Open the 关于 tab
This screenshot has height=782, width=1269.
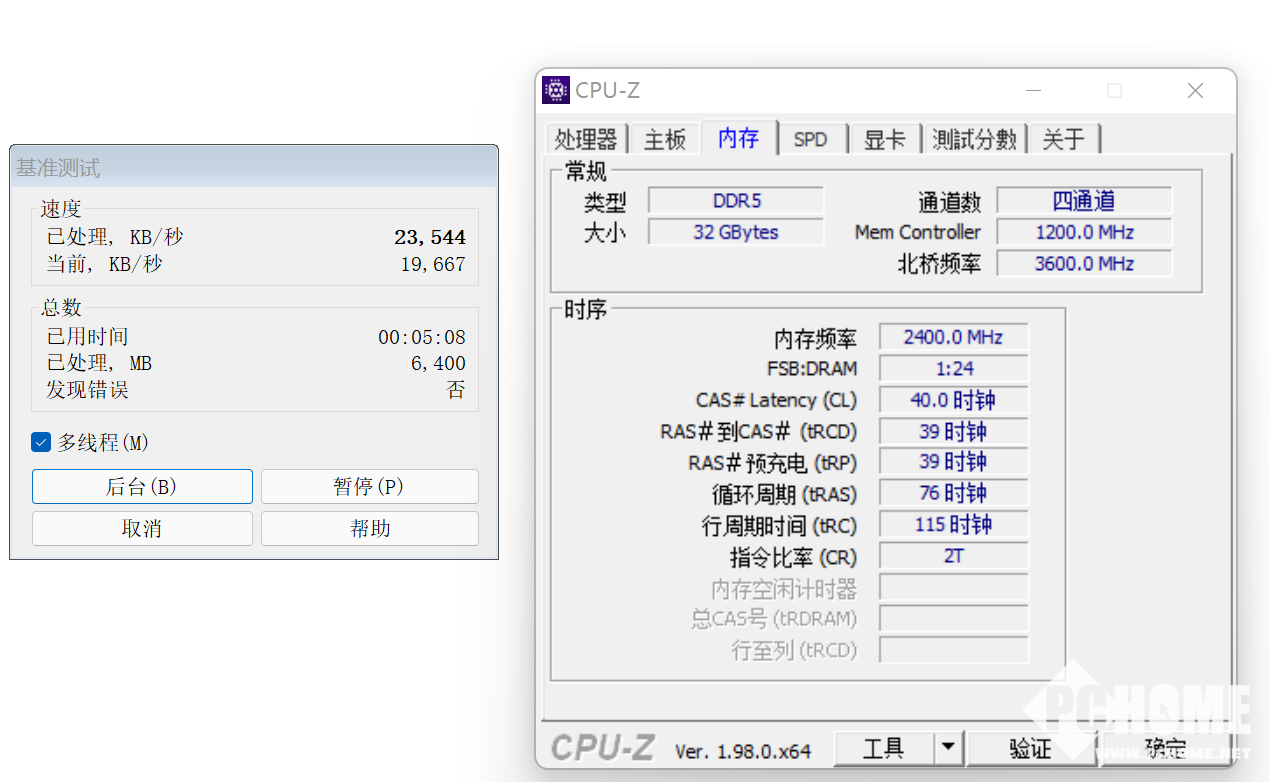(1063, 139)
